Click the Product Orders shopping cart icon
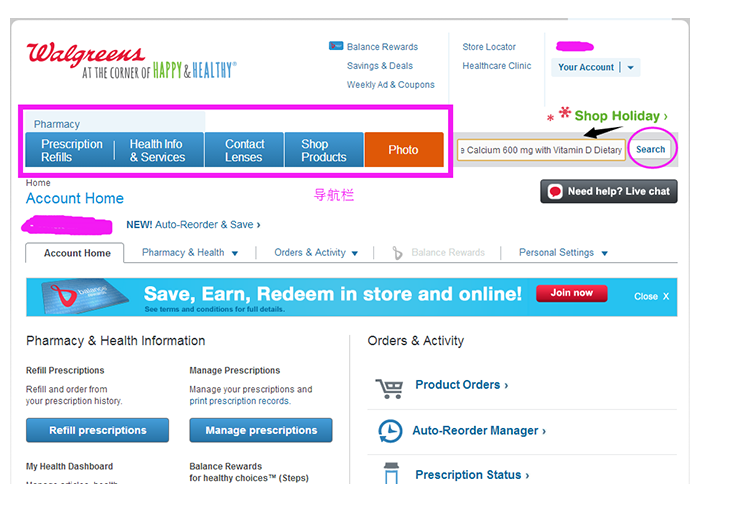Image resolution: width=733 pixels, height=512 pixels. click(x=389, y=388)
